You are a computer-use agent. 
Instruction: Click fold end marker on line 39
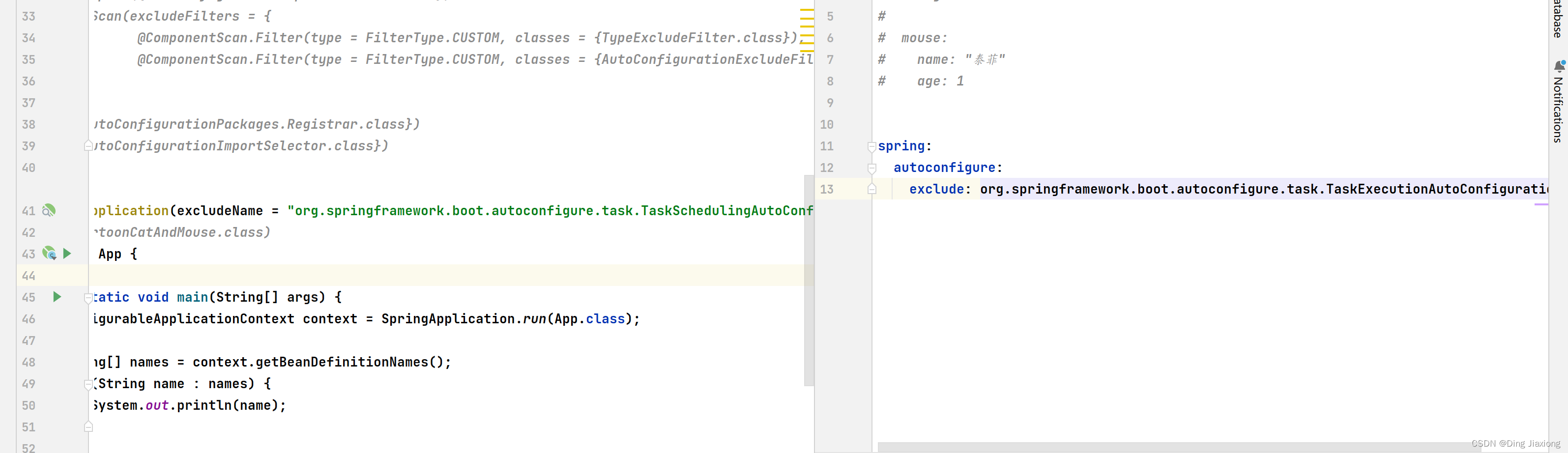pyautogui.click(x=88, y=146)
